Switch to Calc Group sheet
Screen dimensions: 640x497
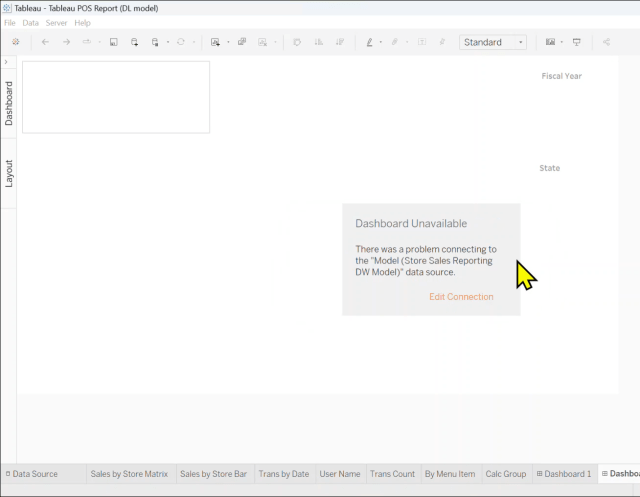506,474
